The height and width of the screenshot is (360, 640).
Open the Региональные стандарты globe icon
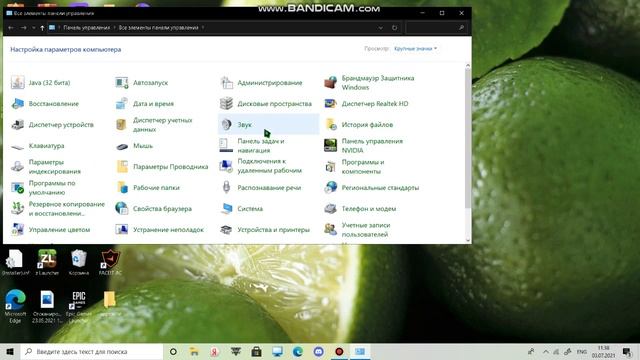[330, 188]
